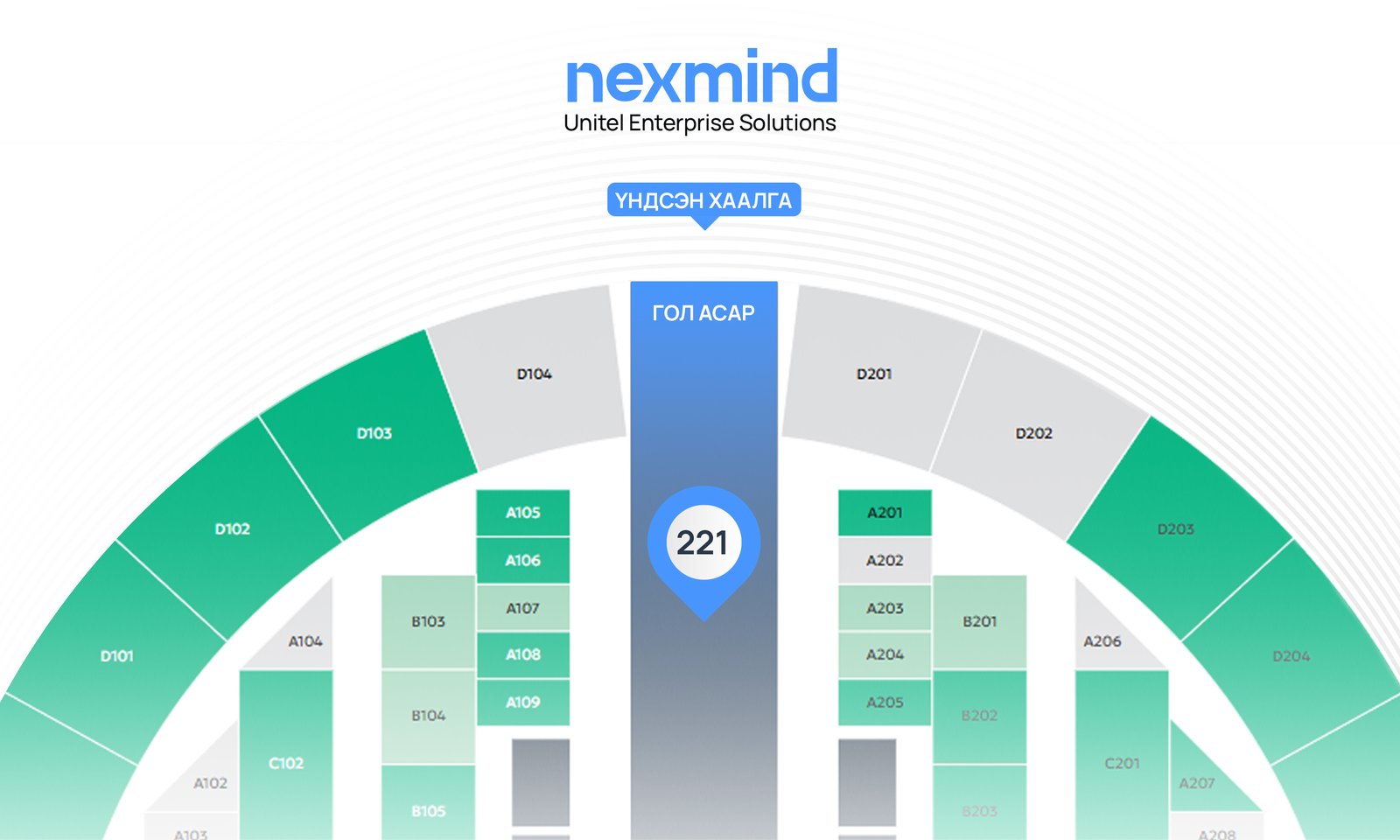
Task: Click the 221 location pin marker
Action: (703, 544)
